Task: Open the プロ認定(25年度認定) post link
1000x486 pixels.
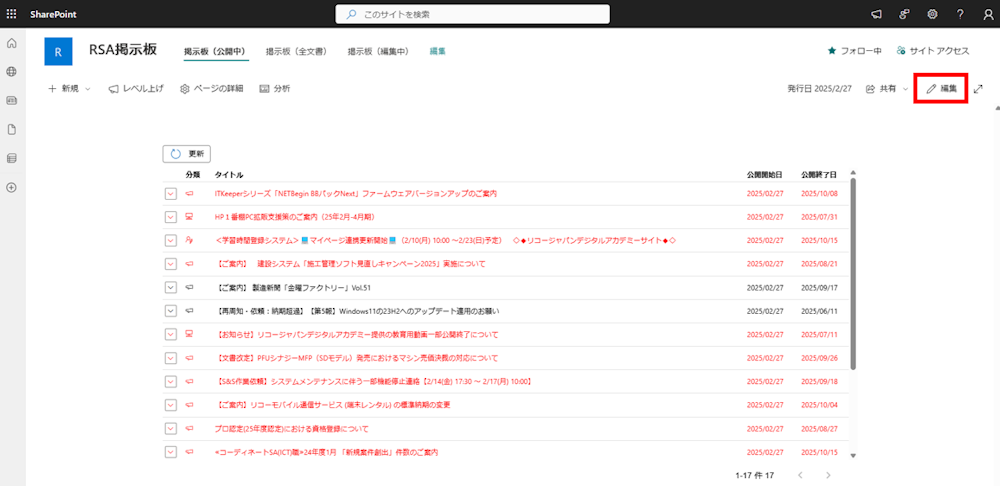Action: click(x=291, y=429)
